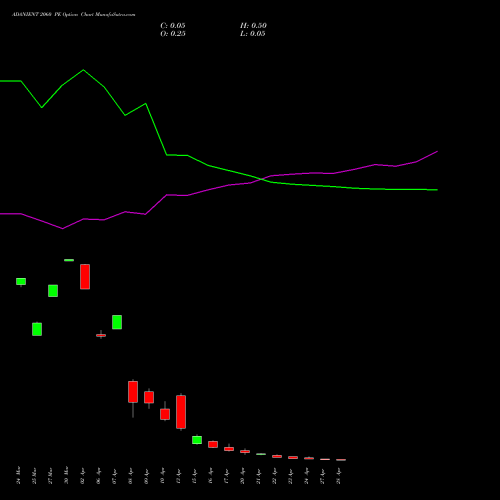Select the '25 Mar' date label
The width and height of the screenshot is (500, 500).
pyautogui.click(x=34, y=475)
